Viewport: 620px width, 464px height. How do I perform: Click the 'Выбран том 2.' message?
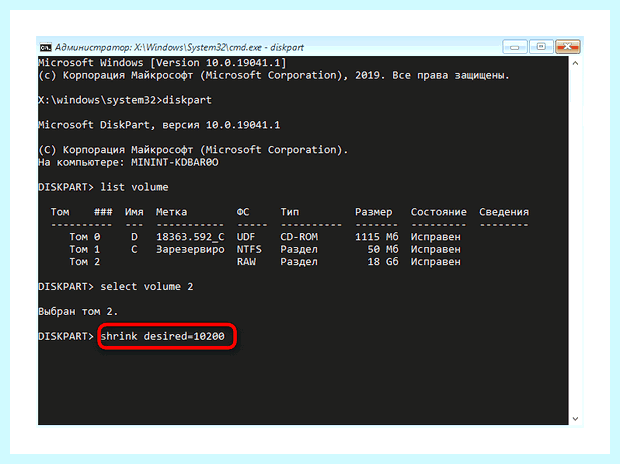click(78, 312)
